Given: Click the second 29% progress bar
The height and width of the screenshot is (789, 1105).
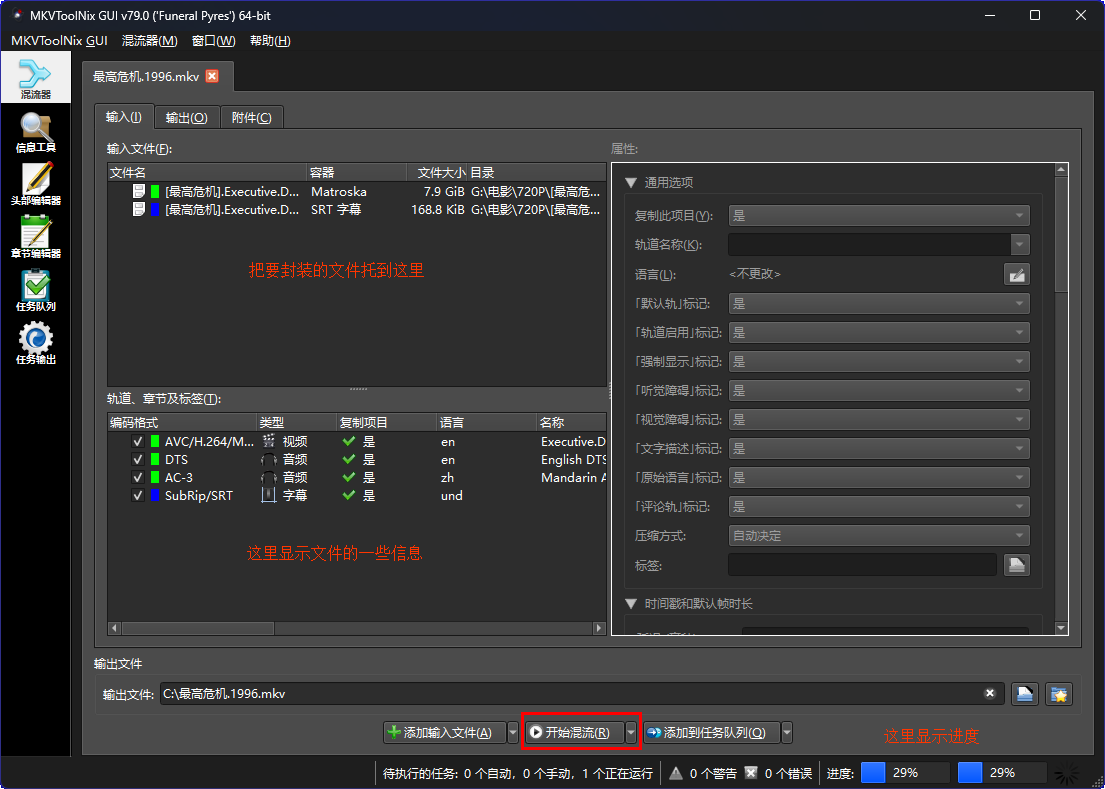Looking at the screenshot, I should pyautogui.click(x=1002, y=773).
